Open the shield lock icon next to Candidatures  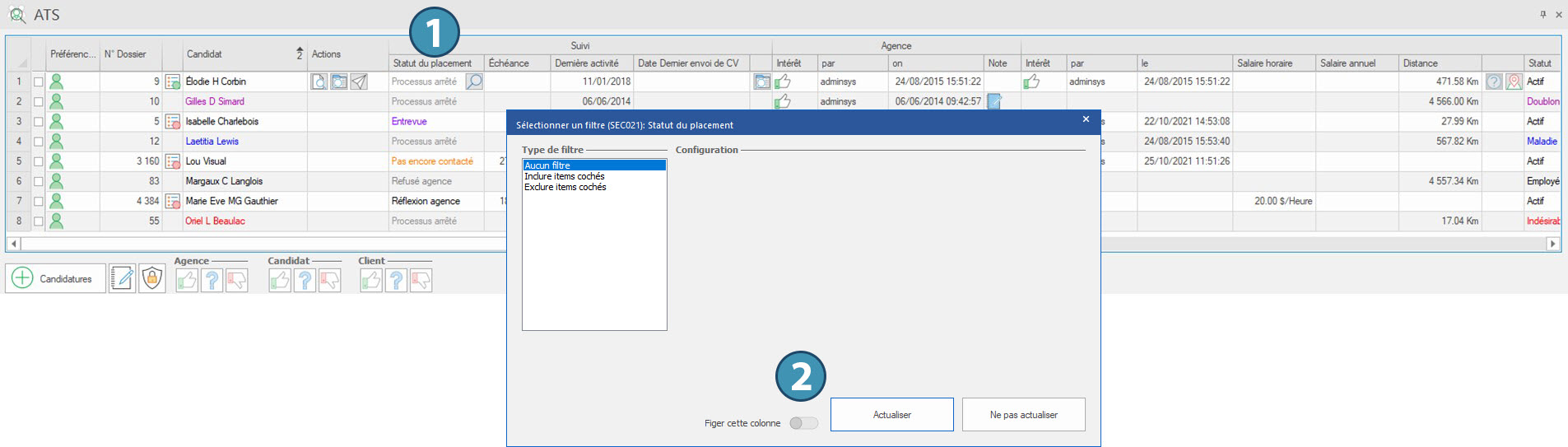click(x=151, y=279)
